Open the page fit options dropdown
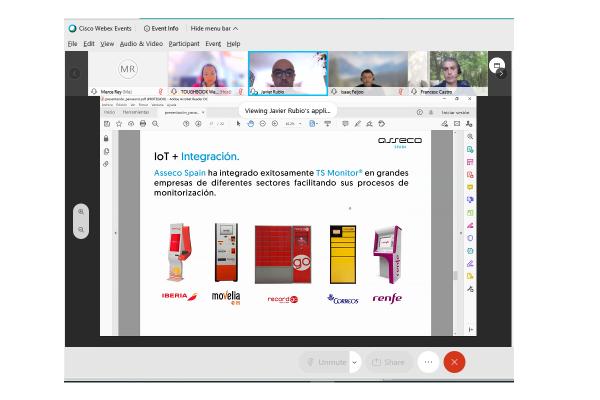Screen dimensions: 600x400 [313, 124]
